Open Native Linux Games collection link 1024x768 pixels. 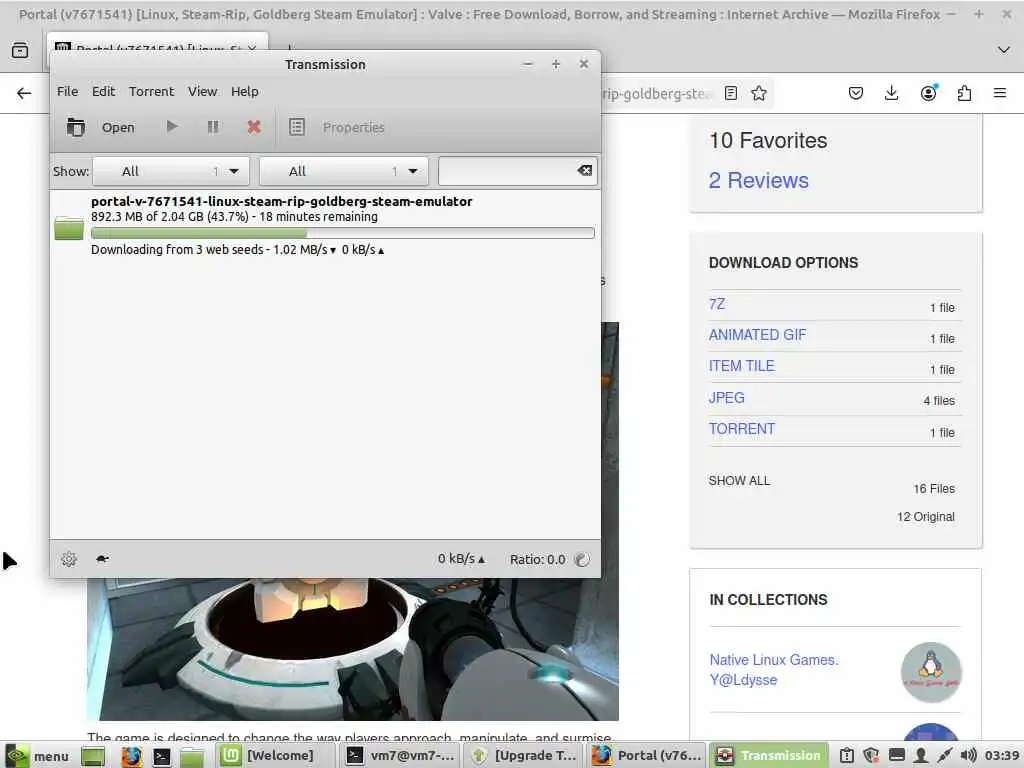(774, 669)
